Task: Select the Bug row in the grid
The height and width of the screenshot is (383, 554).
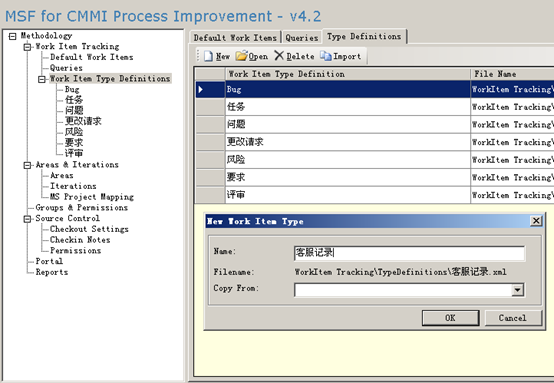Action: (375, 89)
